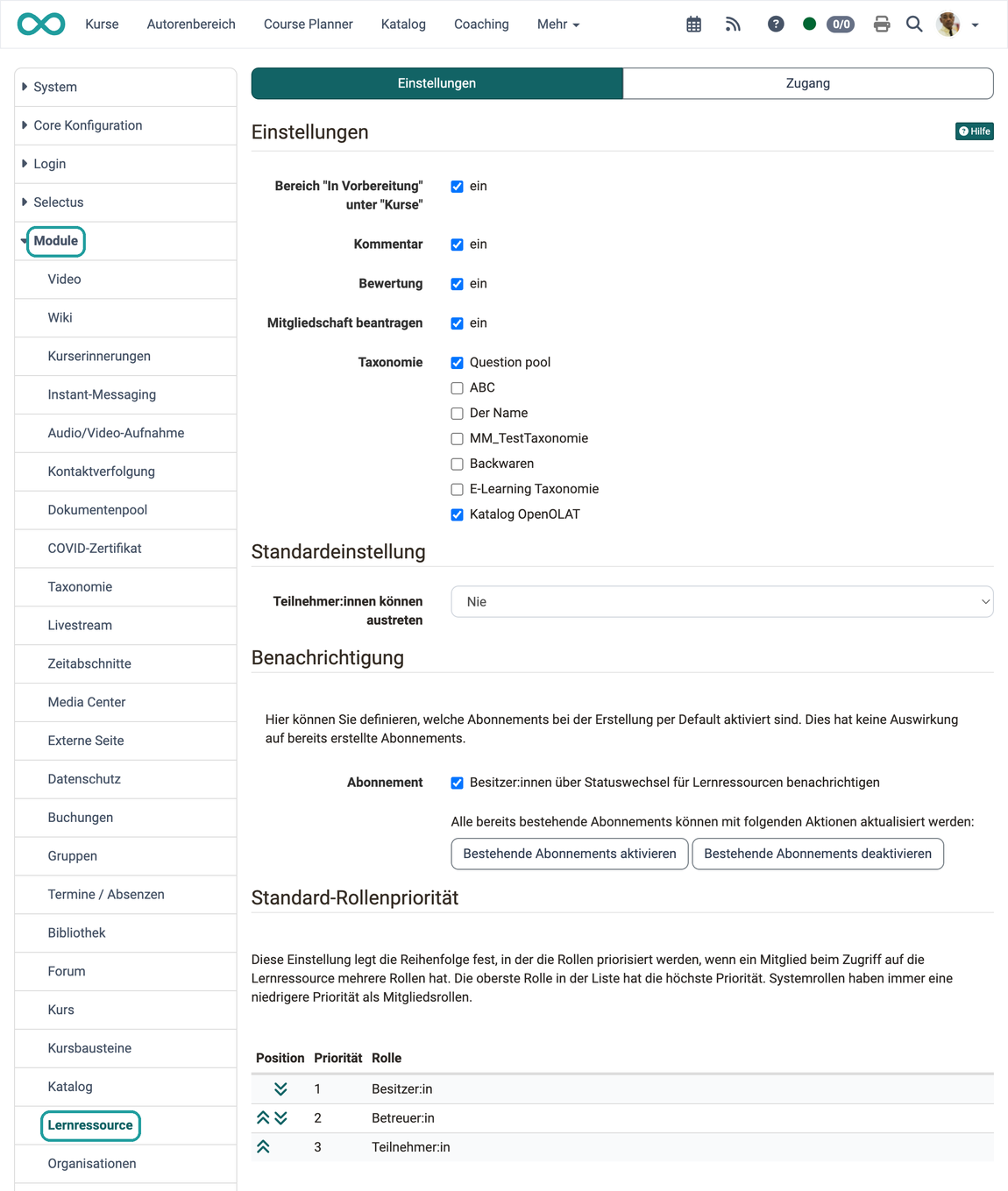The width and height of the screenshot is (1008, 1191).
Task: Move Besitzer:in down in priority
Action: tap(280, 1089)
